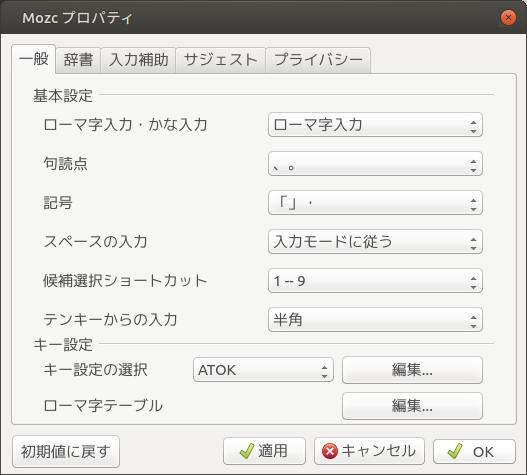The height and width of the screenshot is (475, 527).
Task: Expand the テンキーからの入力 dropdown
Action: pos(375,320)
